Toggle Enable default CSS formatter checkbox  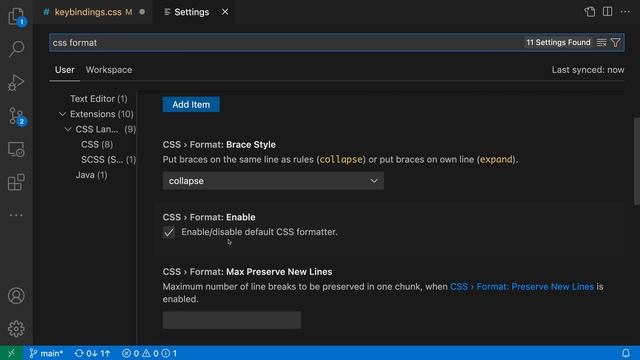click(x=169, y=232)
